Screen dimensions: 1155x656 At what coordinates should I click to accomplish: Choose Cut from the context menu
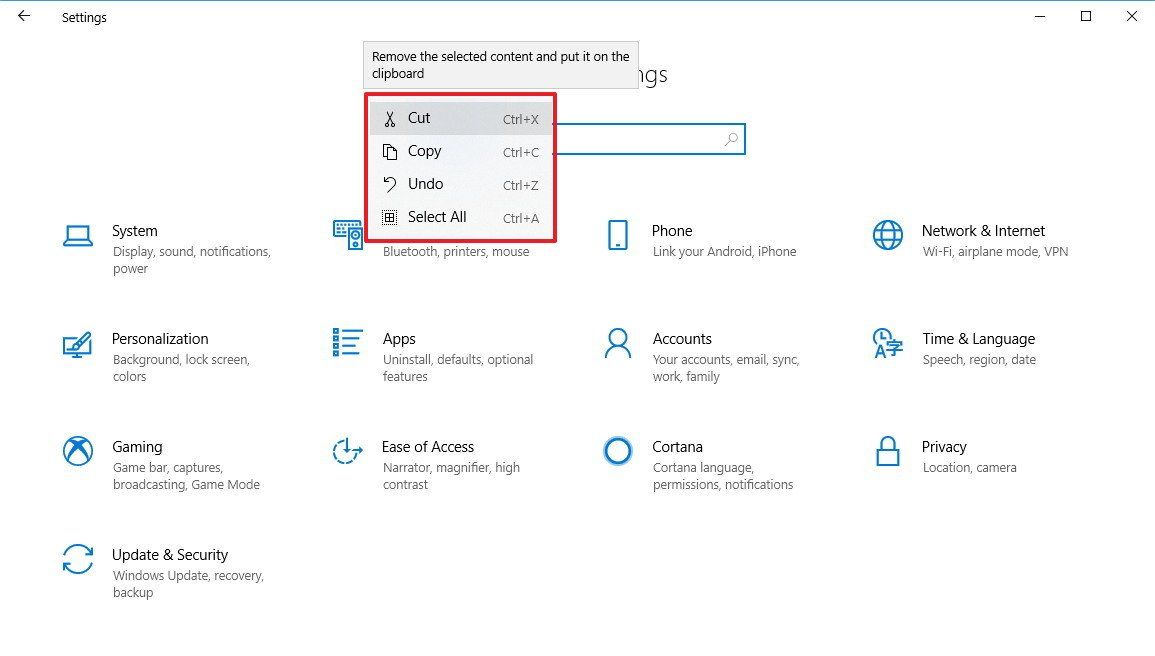[x=419, y=118]
